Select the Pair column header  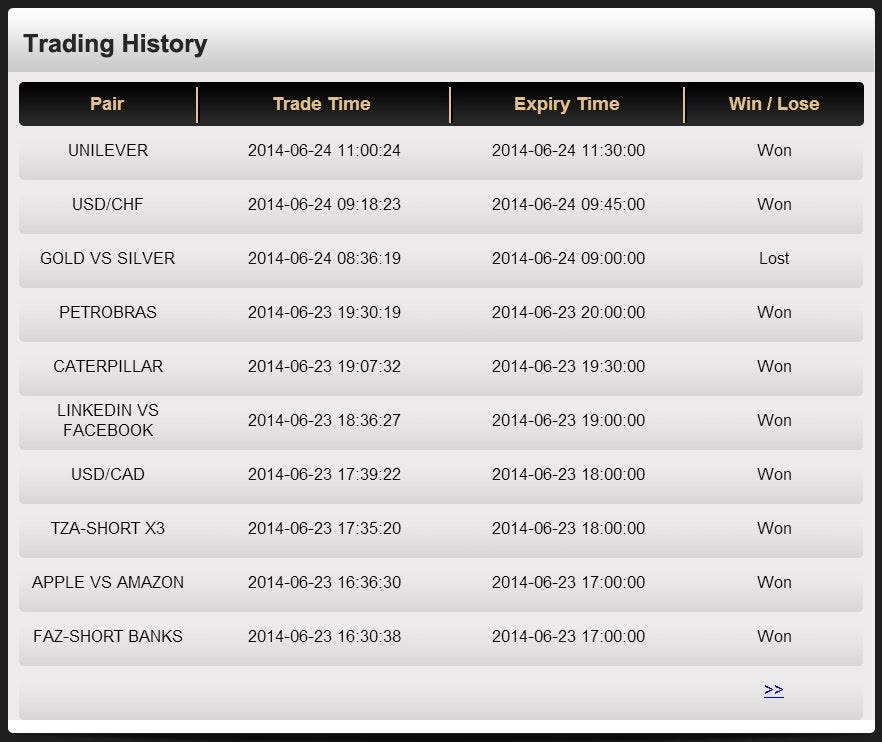[x=107, y=104]
